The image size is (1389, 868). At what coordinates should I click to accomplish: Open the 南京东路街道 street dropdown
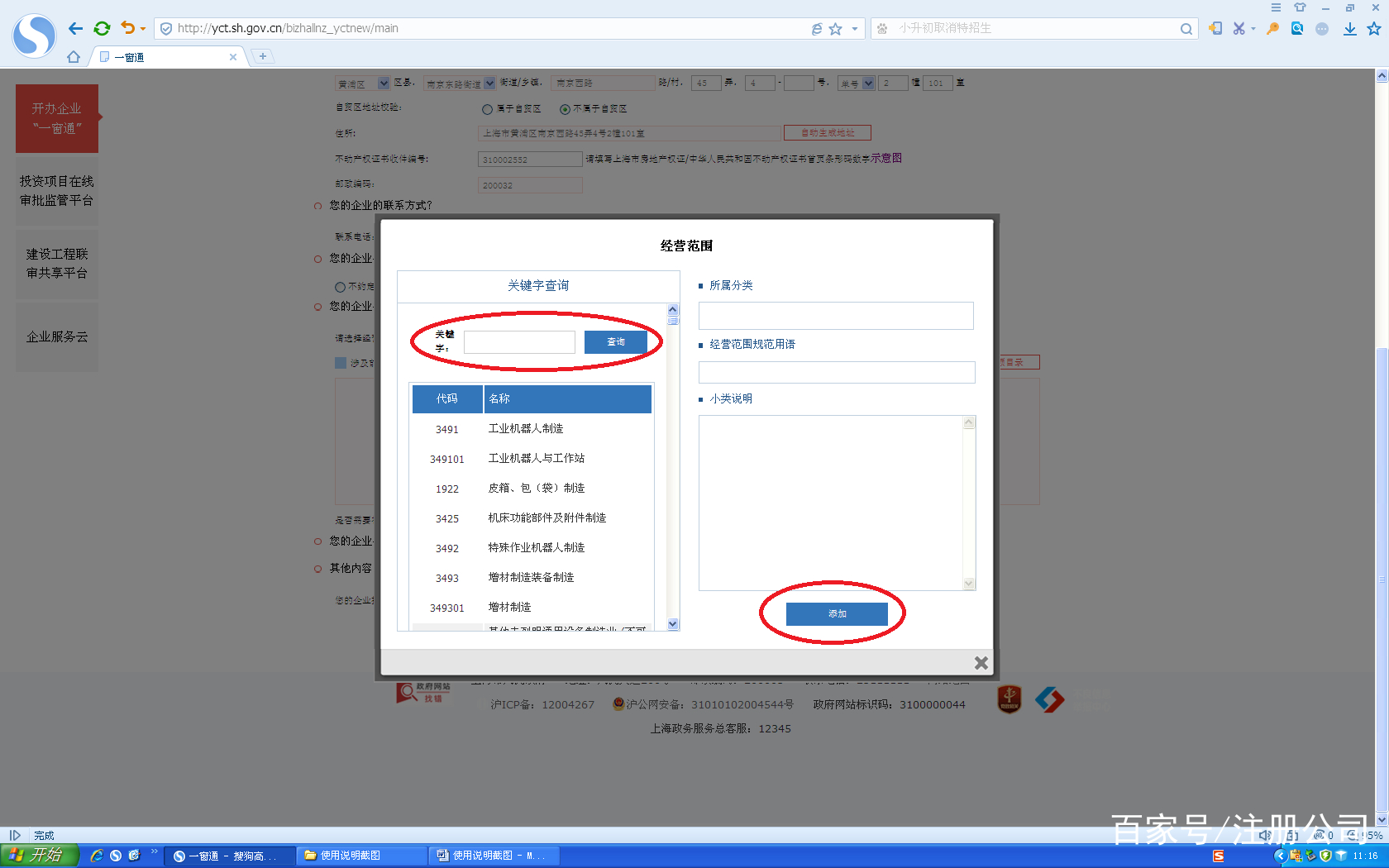489,83
